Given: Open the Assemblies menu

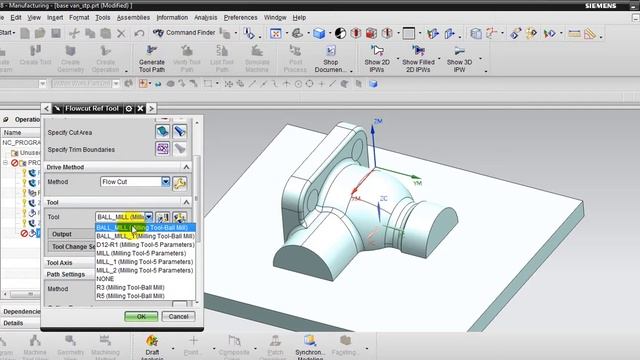Looking at the screenshot, I should 133,18.
